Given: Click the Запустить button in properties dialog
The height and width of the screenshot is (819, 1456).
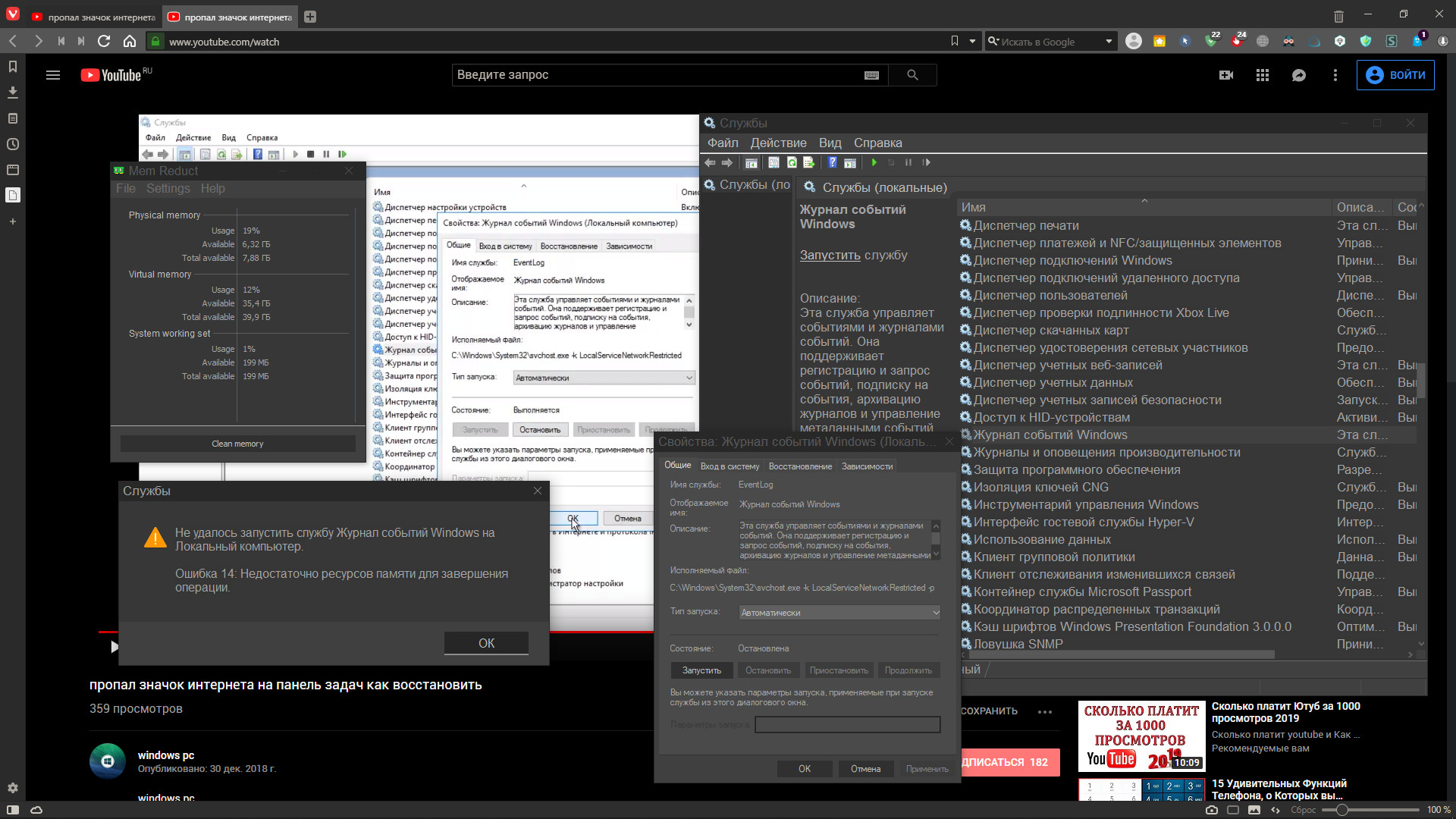Looking at the screenshot, I should (x=701, y=670).
